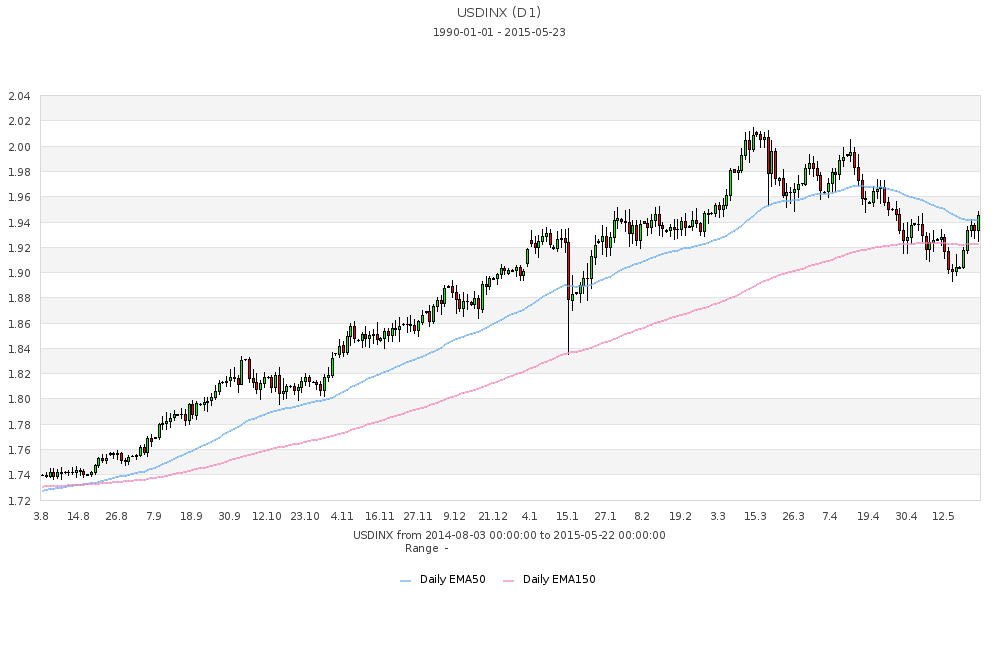
Task: Click the Daily EMA150 legend label
Action: coord(559,579)
